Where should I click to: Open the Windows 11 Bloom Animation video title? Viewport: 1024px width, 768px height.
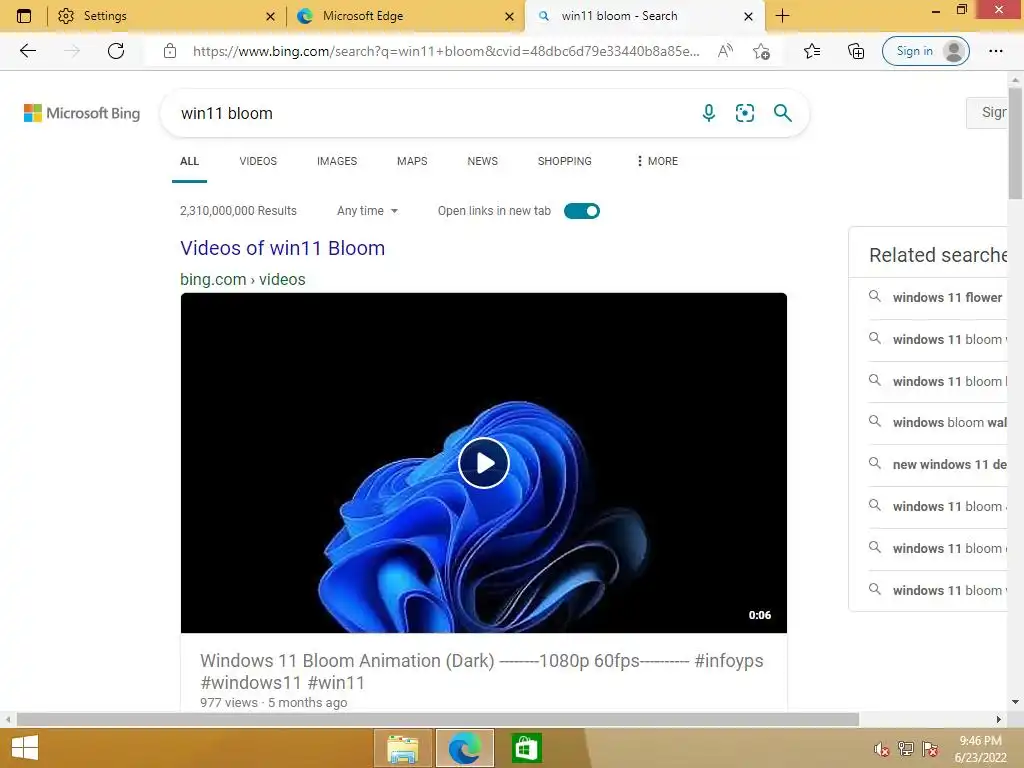point(482,671)
